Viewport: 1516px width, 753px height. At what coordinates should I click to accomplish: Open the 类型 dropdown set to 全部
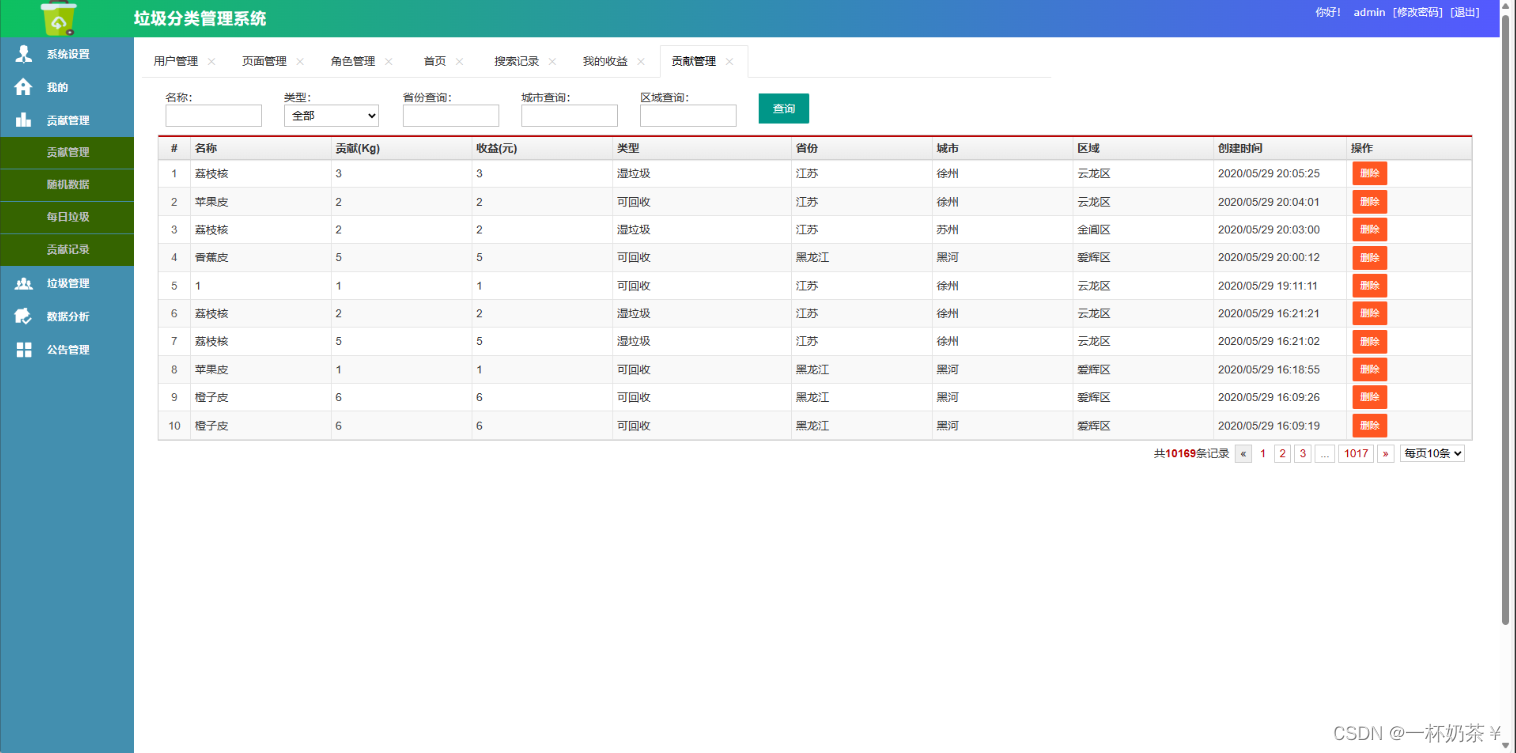pyautogui.click(x=331, y=116)
